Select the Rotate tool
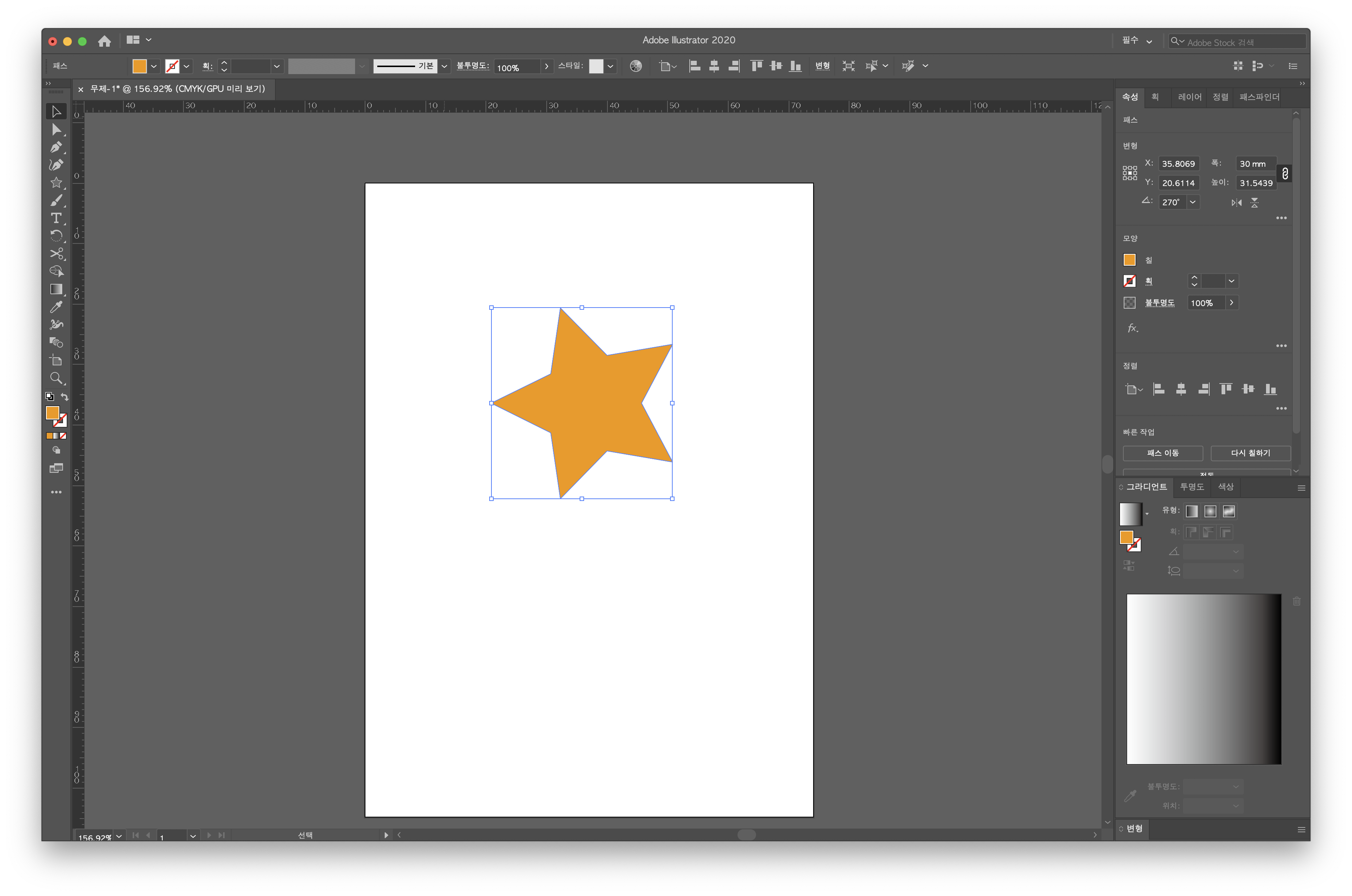Screen dimensions: 1352x896 pos(56,236)
